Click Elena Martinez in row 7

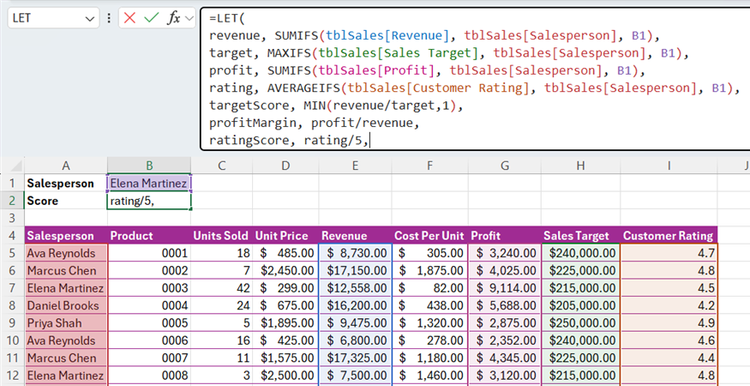coord(66,288)
